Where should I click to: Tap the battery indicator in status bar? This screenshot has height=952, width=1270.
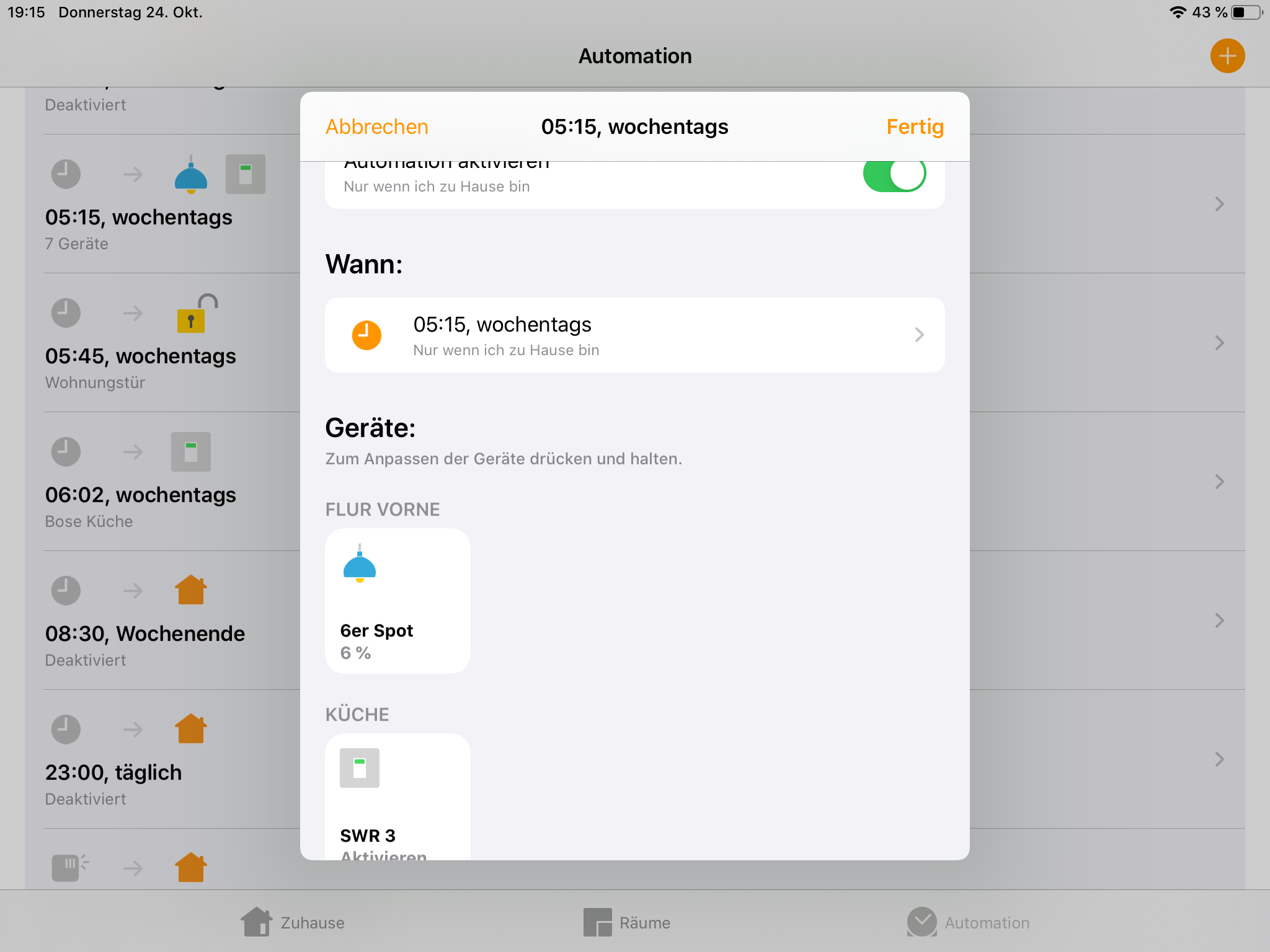click(x=1246, y=12)
